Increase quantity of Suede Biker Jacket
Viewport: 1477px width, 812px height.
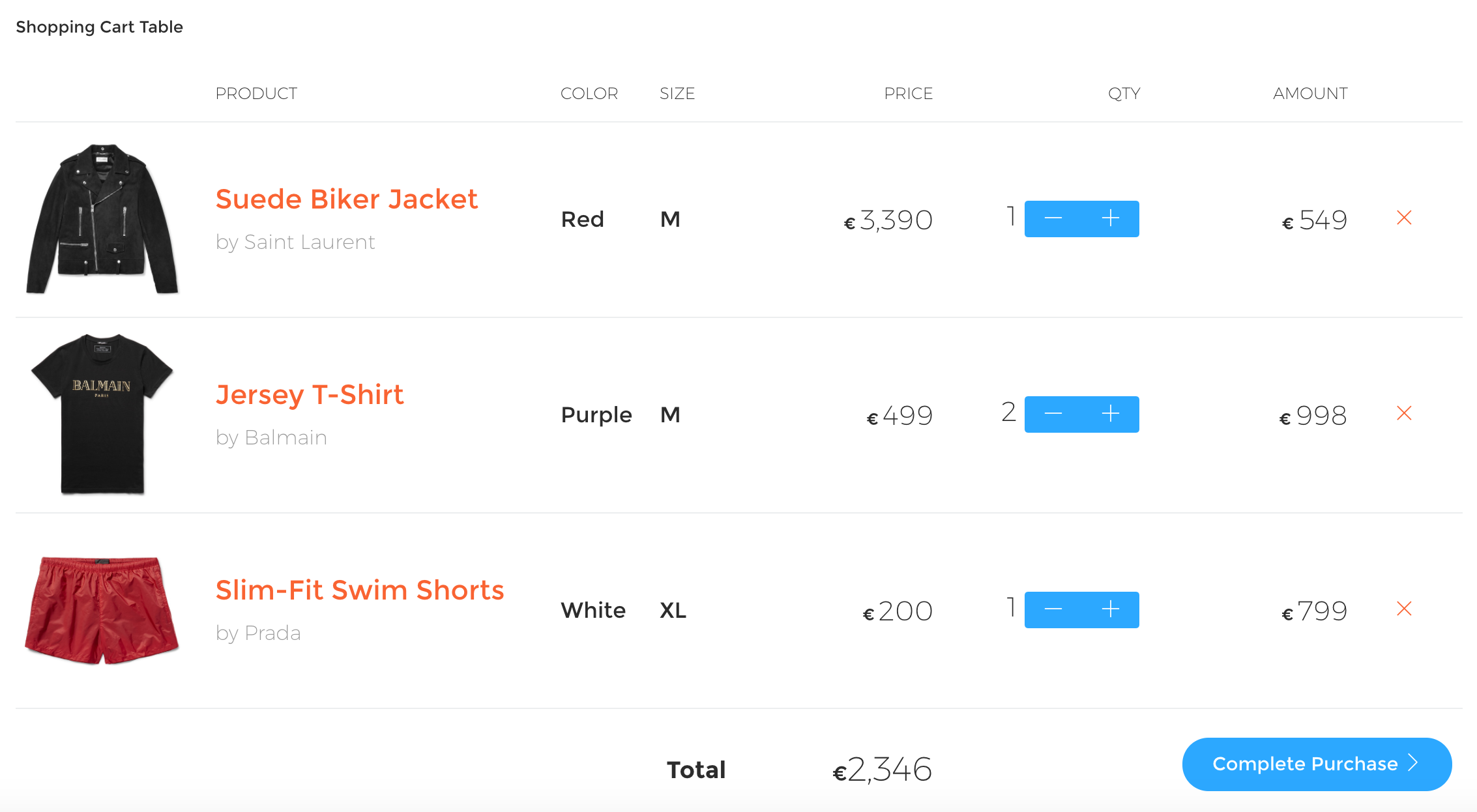pyautogui.click(x=1111, y=219)
